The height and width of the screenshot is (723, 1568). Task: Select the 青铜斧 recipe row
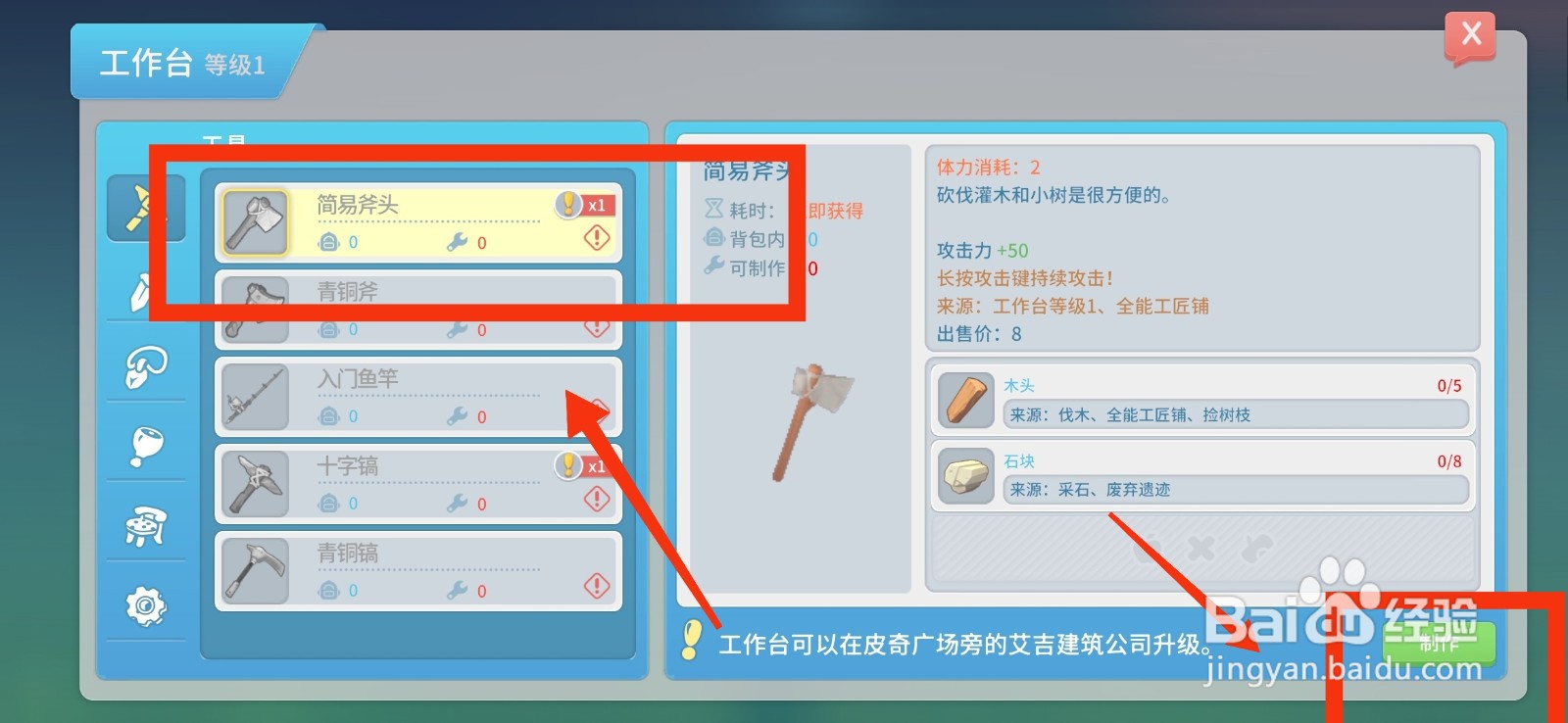pyautogui.click(x=418, y=310)
